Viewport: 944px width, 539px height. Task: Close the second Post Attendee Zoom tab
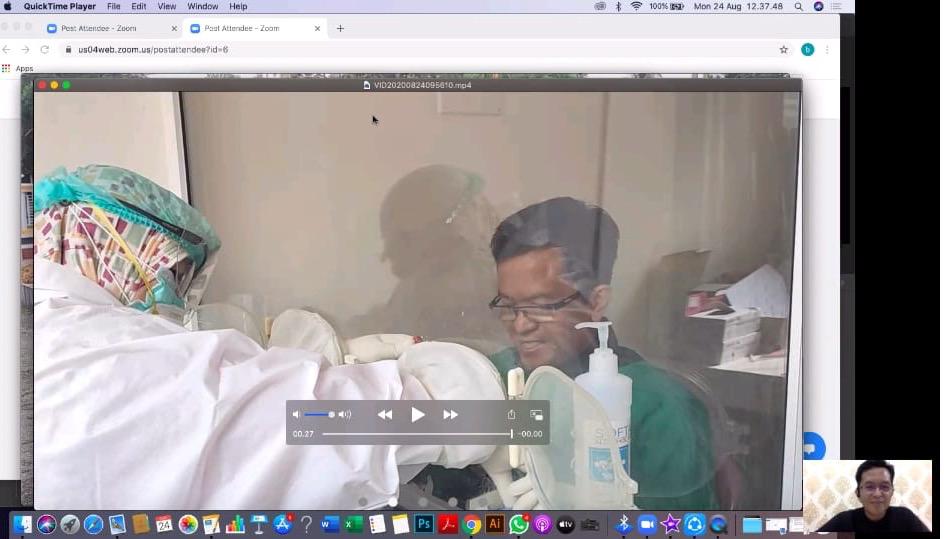tap(317, 28)
